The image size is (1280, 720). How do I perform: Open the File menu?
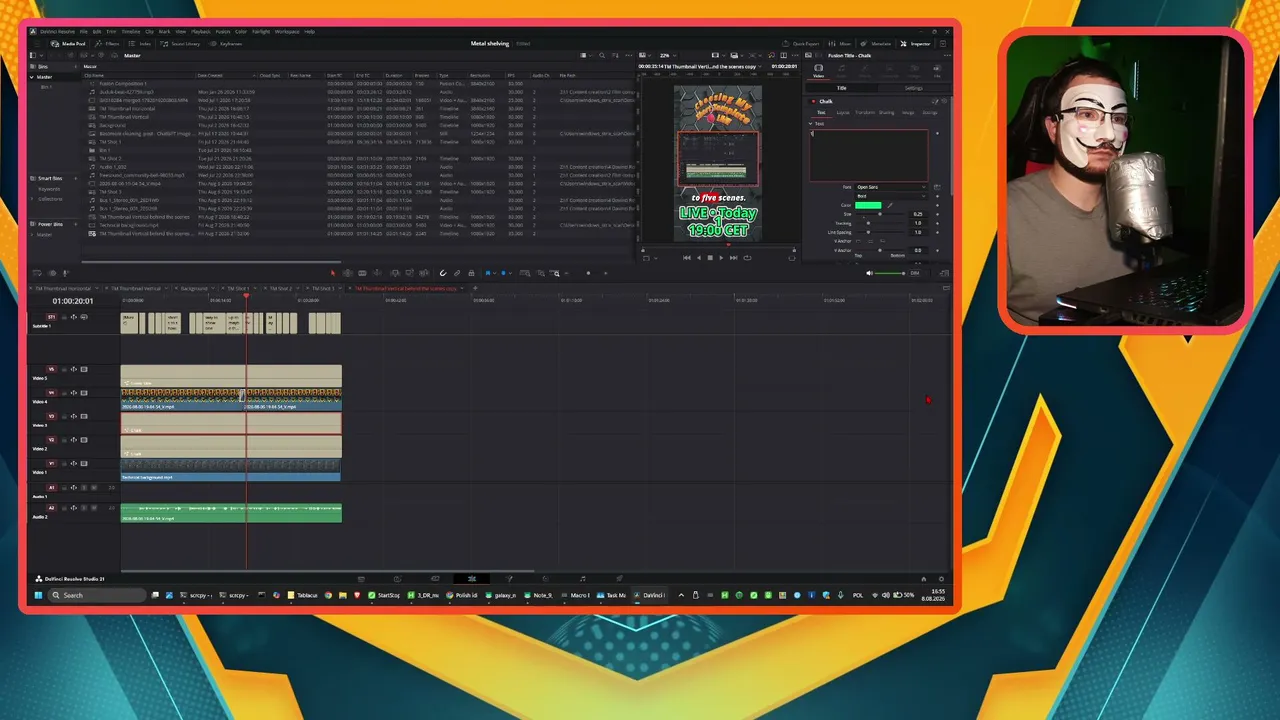tap(84, 32)
